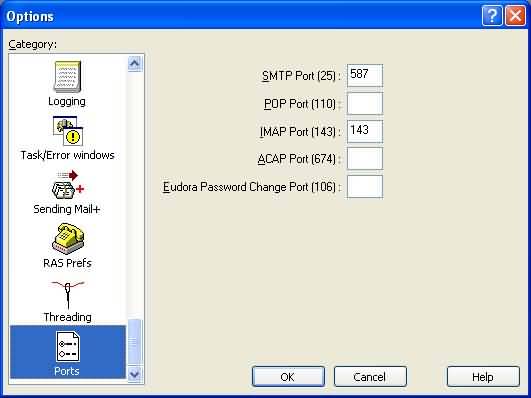Confirm settings with the OK button
531x398 pixels.
pyautogui.click(x=288, y=377)
